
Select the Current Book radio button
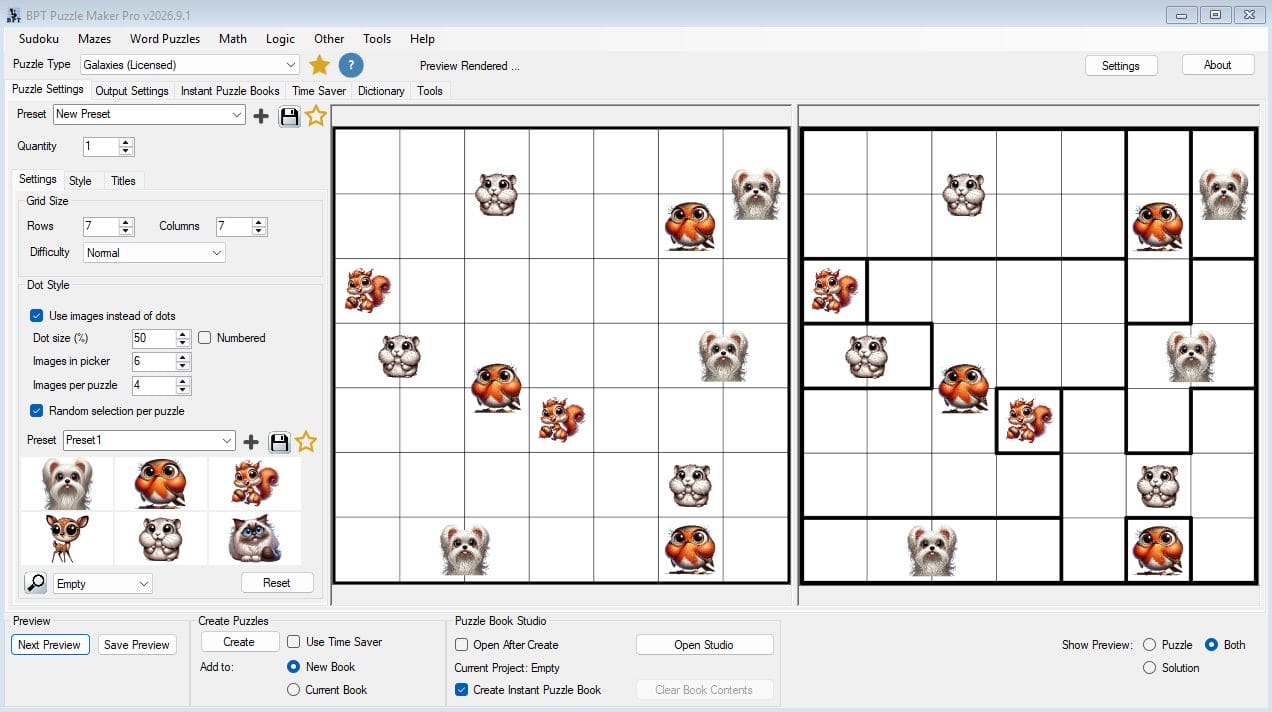294,690
